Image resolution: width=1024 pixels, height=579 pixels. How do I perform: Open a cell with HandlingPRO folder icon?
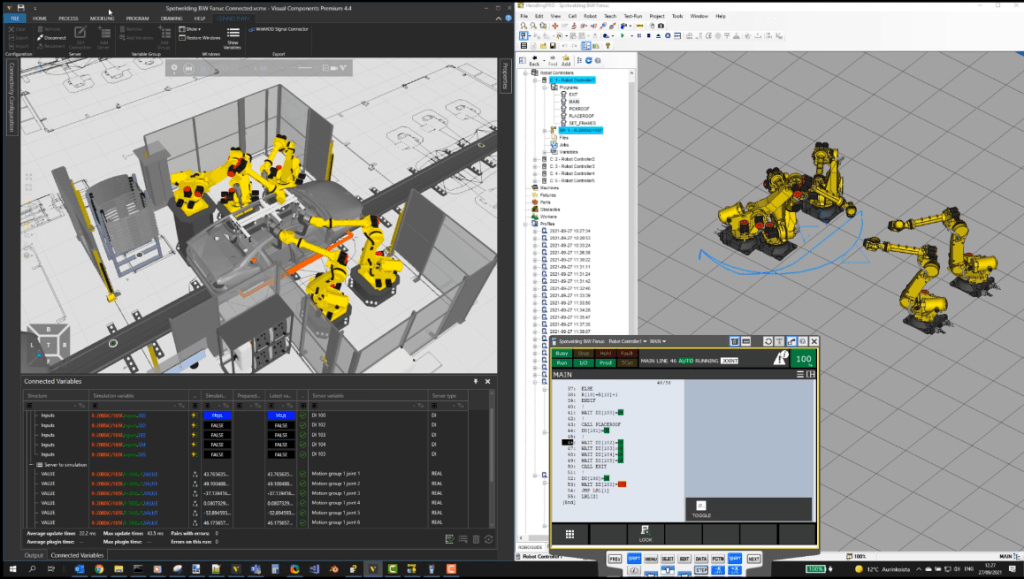pyautogui.click(x=543, y=46)
